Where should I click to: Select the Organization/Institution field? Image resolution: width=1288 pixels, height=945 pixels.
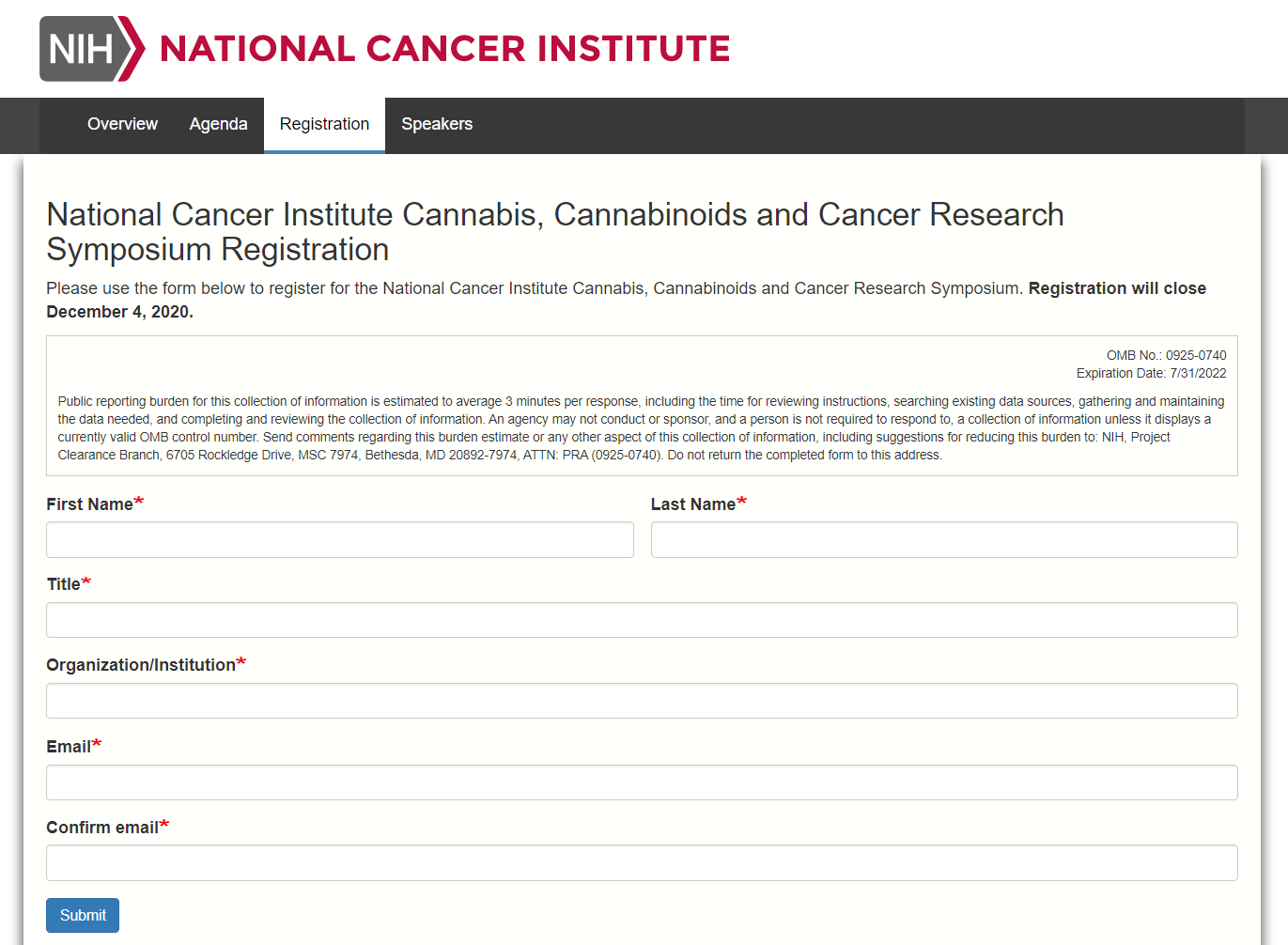[x=642, y=701]
